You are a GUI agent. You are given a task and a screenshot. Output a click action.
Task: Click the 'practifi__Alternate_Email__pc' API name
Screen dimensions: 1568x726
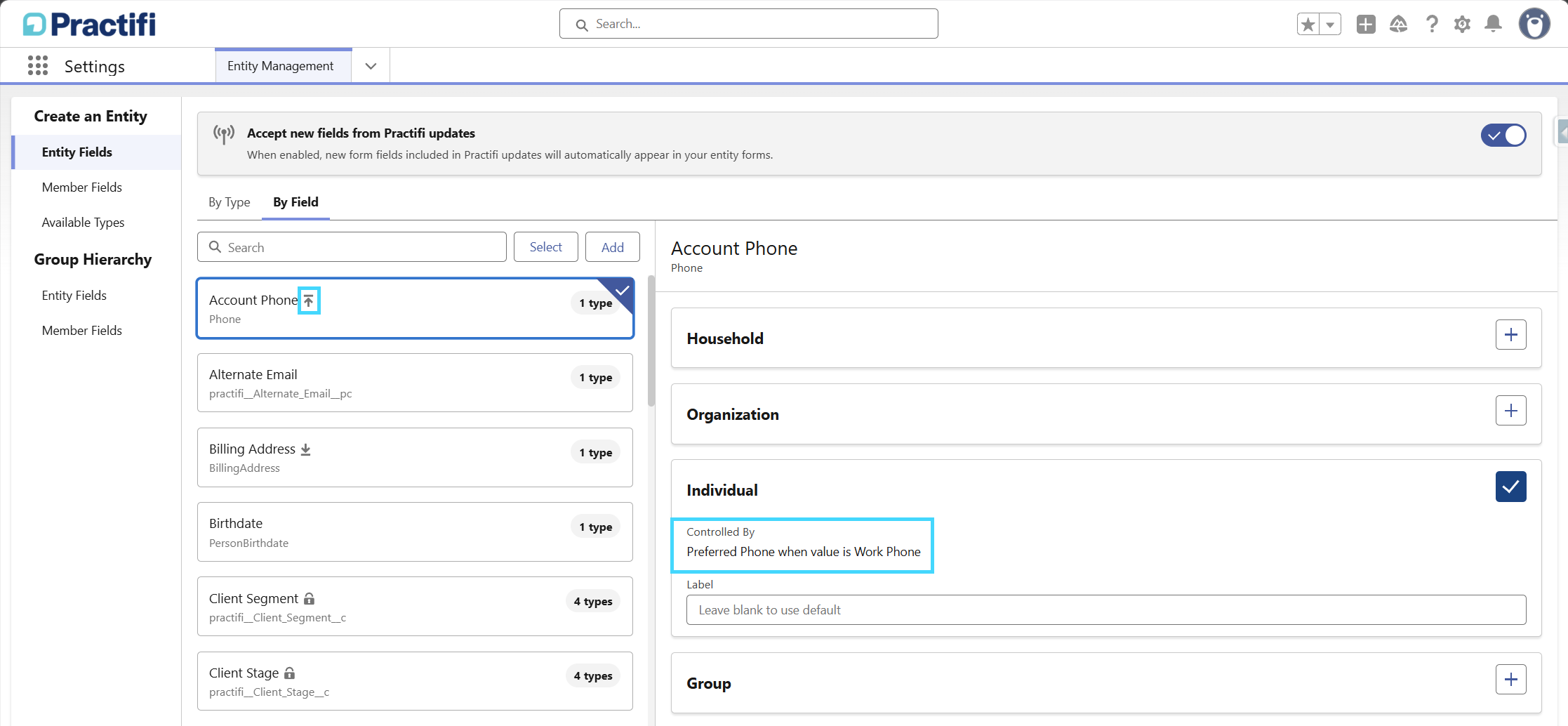[x=281, y=394]
